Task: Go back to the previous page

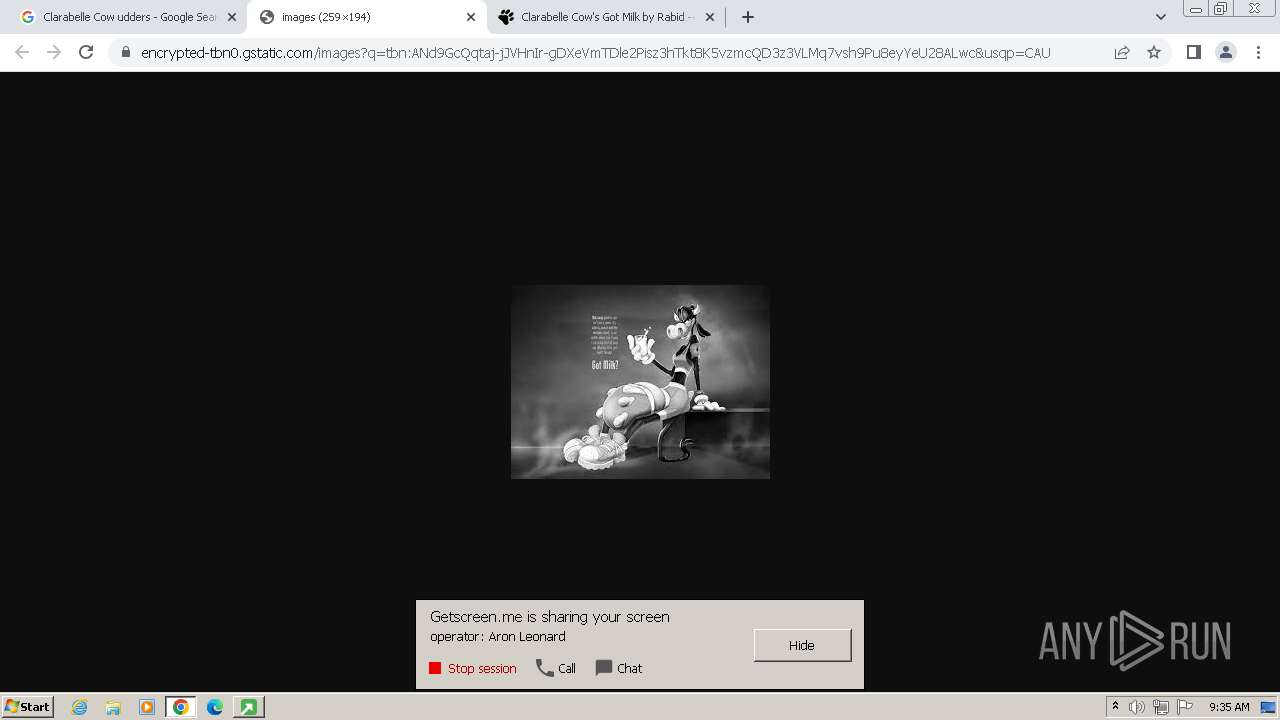Action: click(22, 52)
